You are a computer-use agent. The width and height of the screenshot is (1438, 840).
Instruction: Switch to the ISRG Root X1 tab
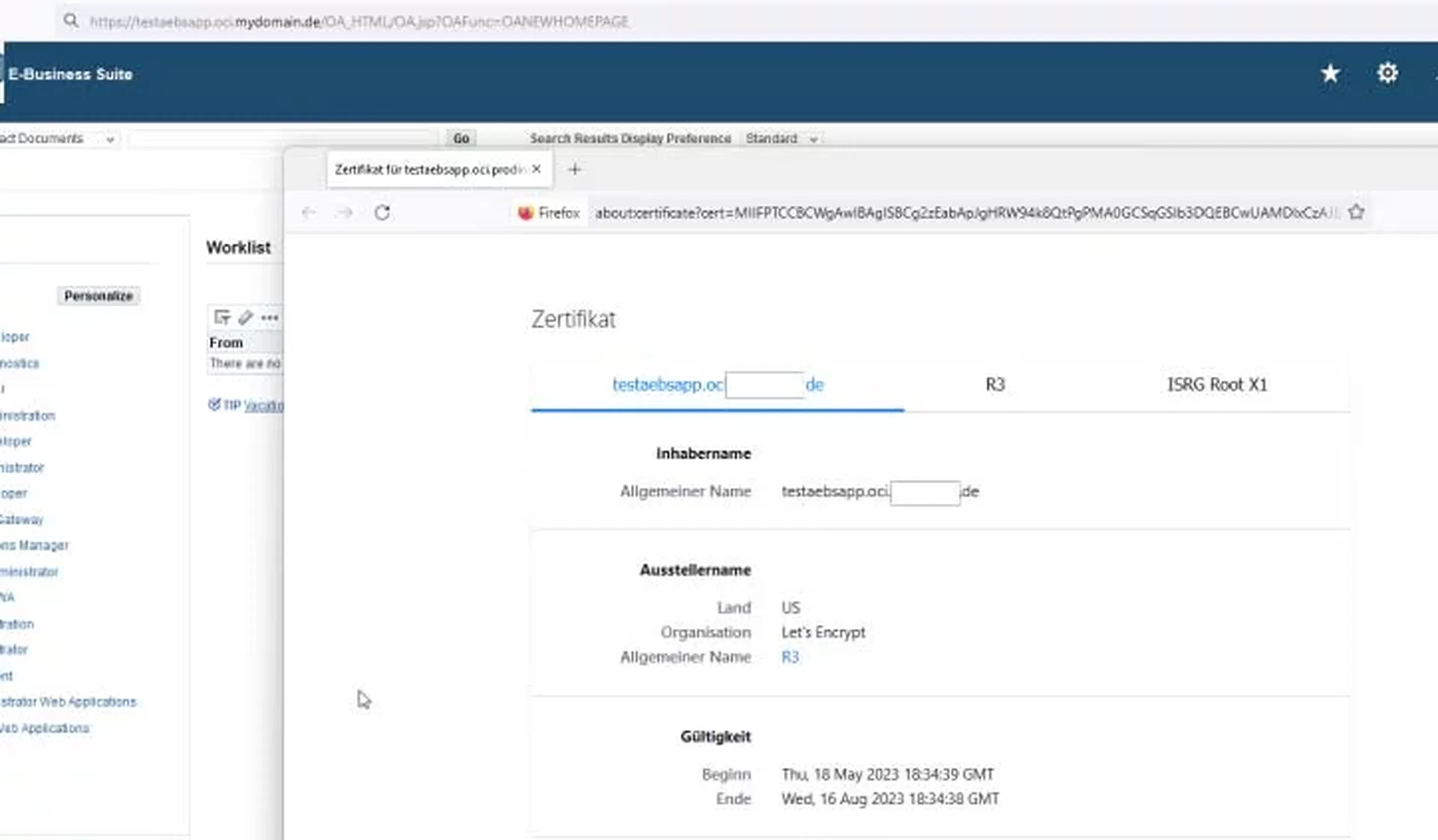click(x=1217, y=384)
